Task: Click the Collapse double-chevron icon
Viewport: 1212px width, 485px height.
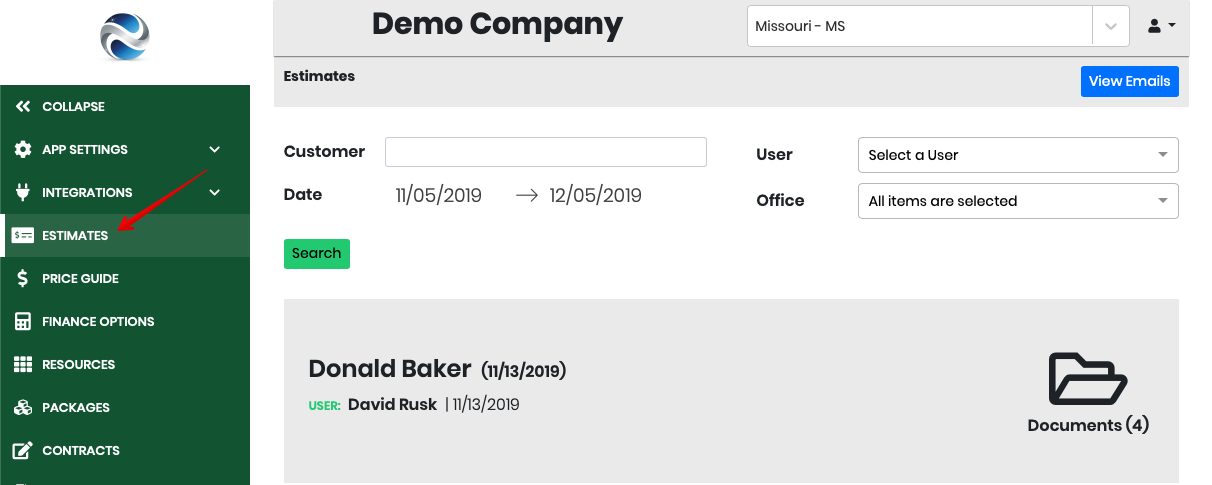Action: (23, 106)
